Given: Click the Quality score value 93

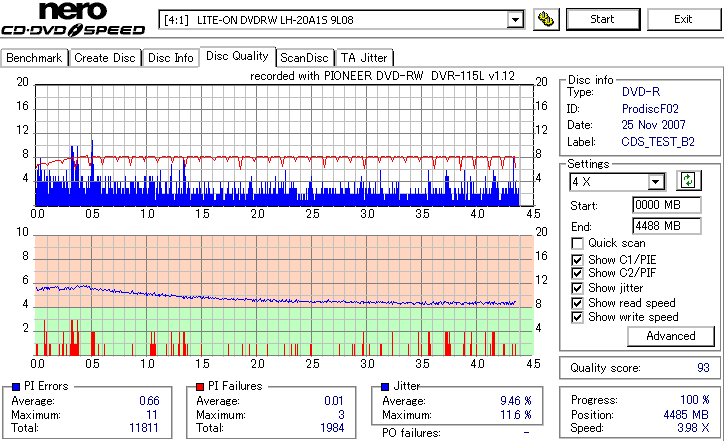Looking at the screenshot, I should pyautogui.click(x=703, y=368).
